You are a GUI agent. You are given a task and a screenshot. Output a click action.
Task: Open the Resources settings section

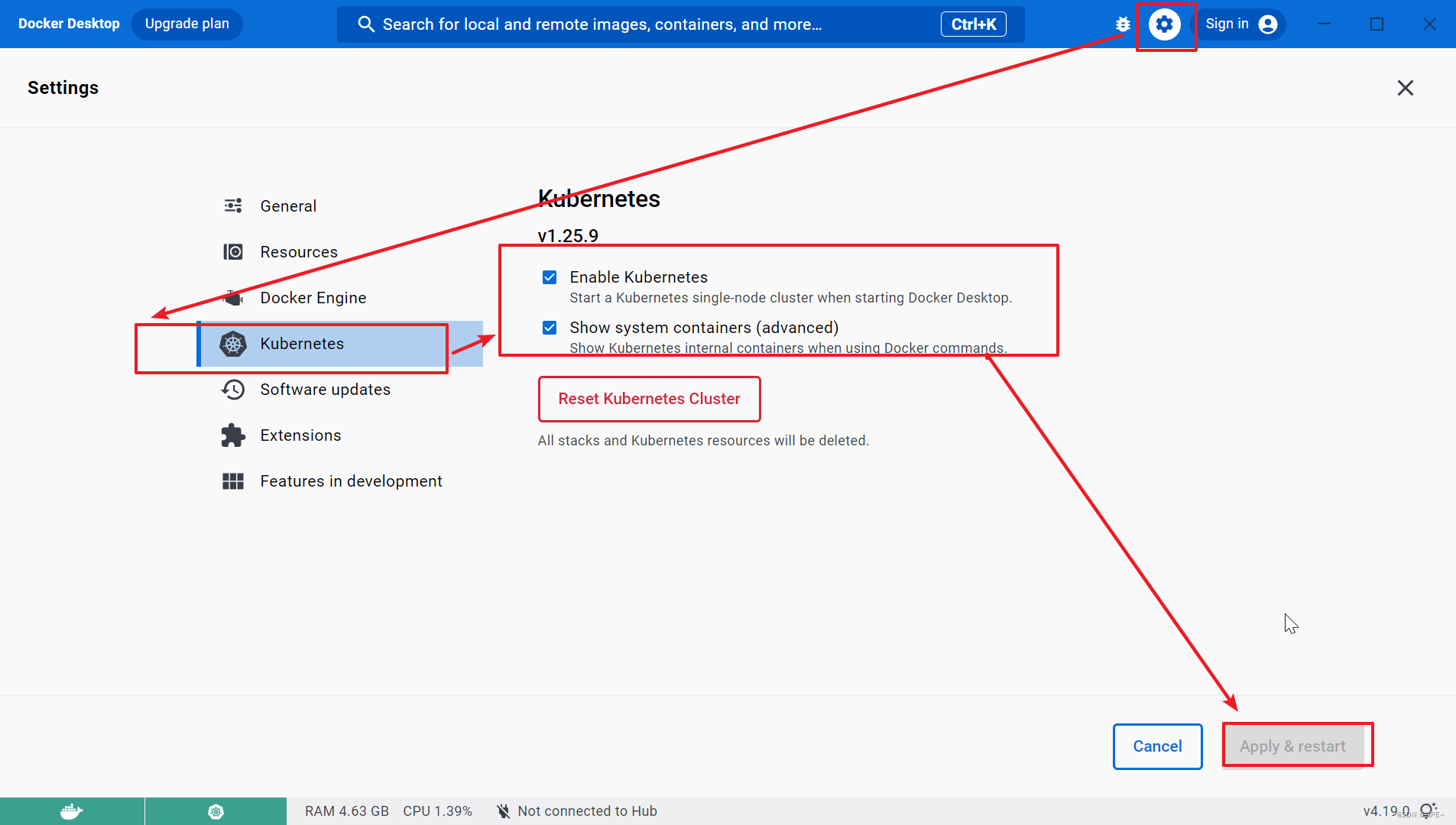tap(339, 251)
